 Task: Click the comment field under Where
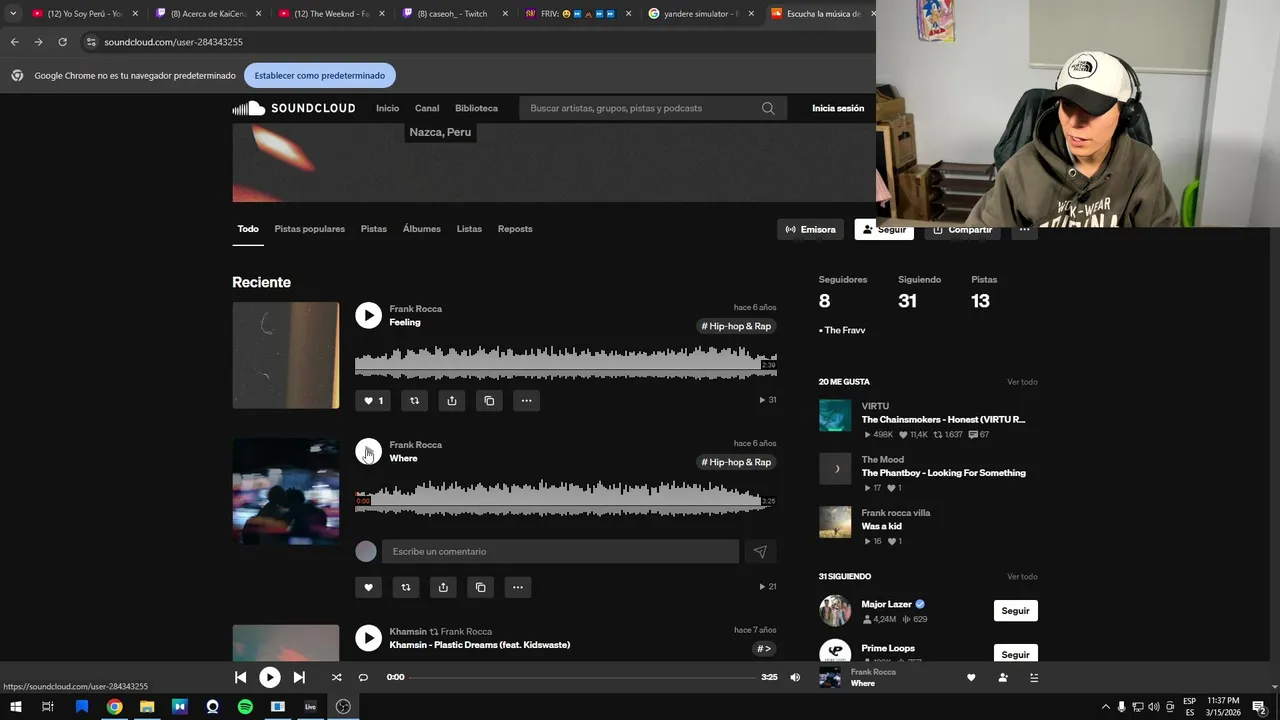560,551
